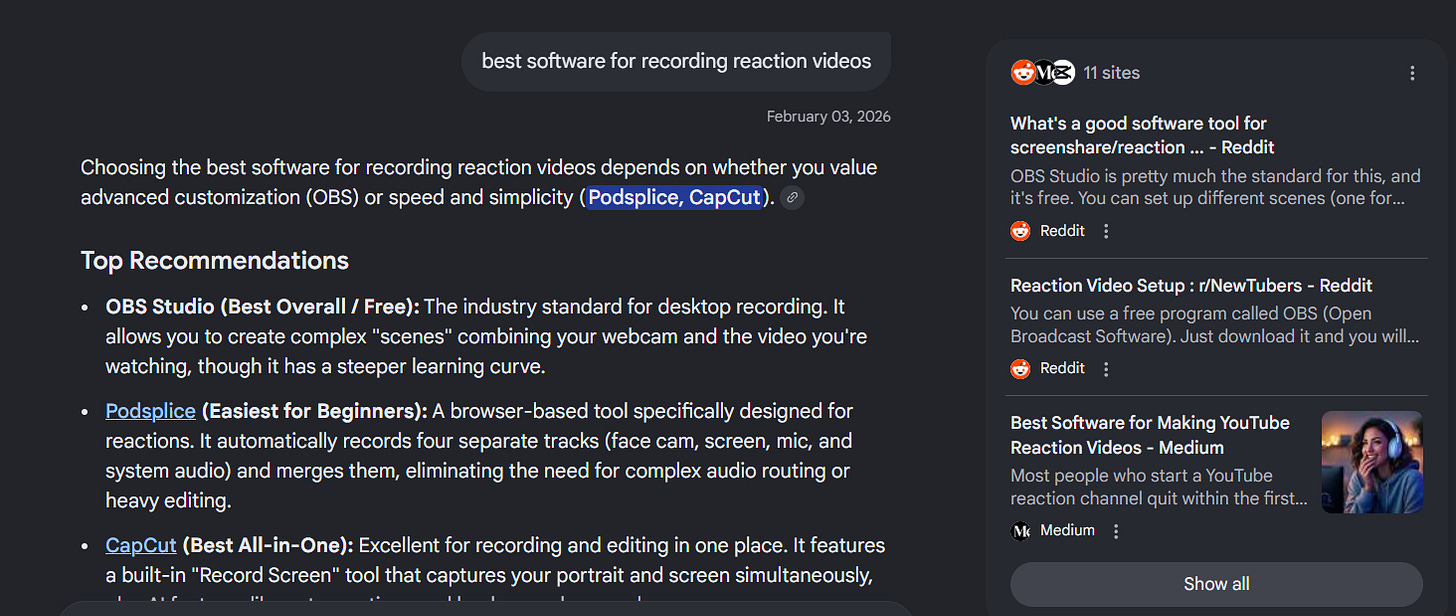Click the Show all button
Image resolution: width=1456 pixels, height=616 pixels.
click(x=1216, y=584)
